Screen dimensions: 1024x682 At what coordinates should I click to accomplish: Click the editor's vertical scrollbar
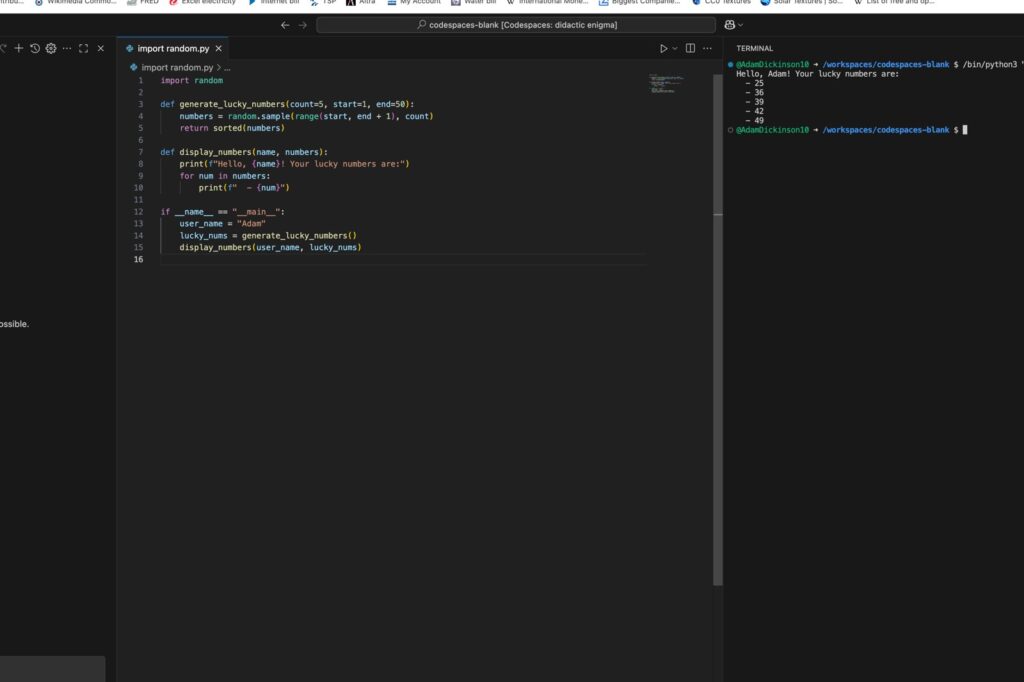[x=718, y=330]
